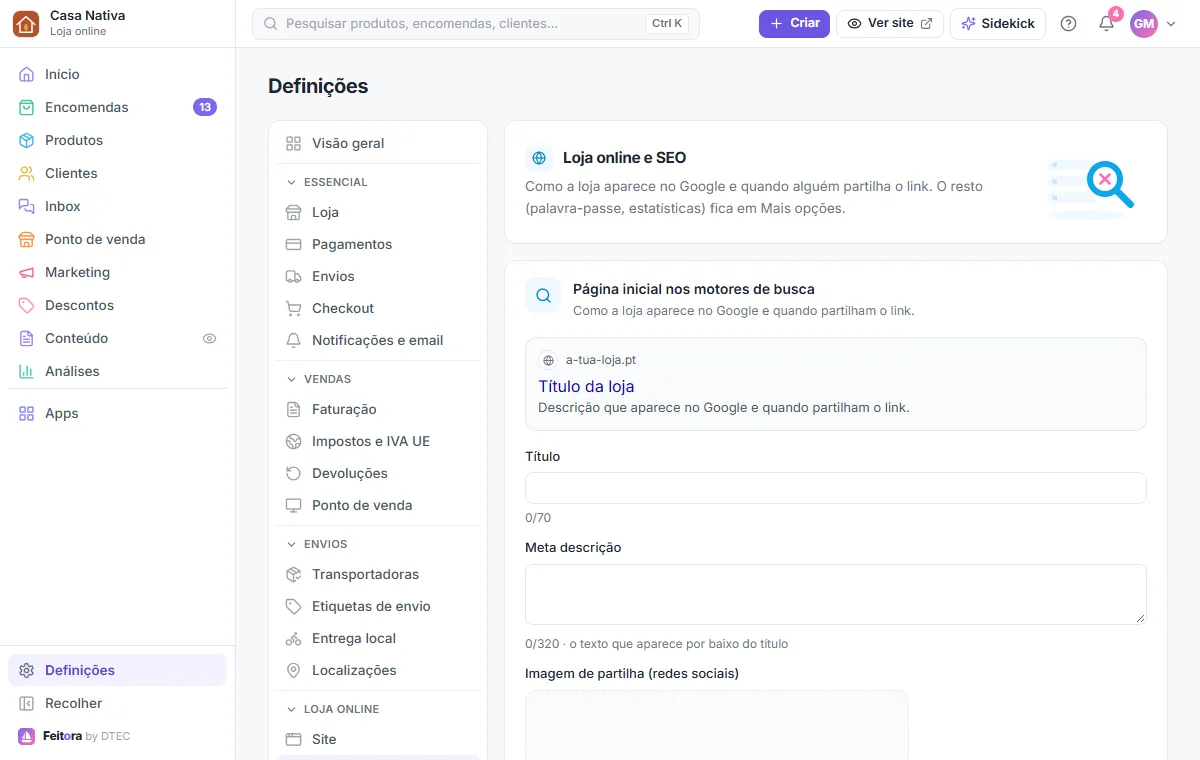The height and width of the screenshot is (760, 1200).
Task: Open Etiquetas de envio settings
Action: point(378,606)
